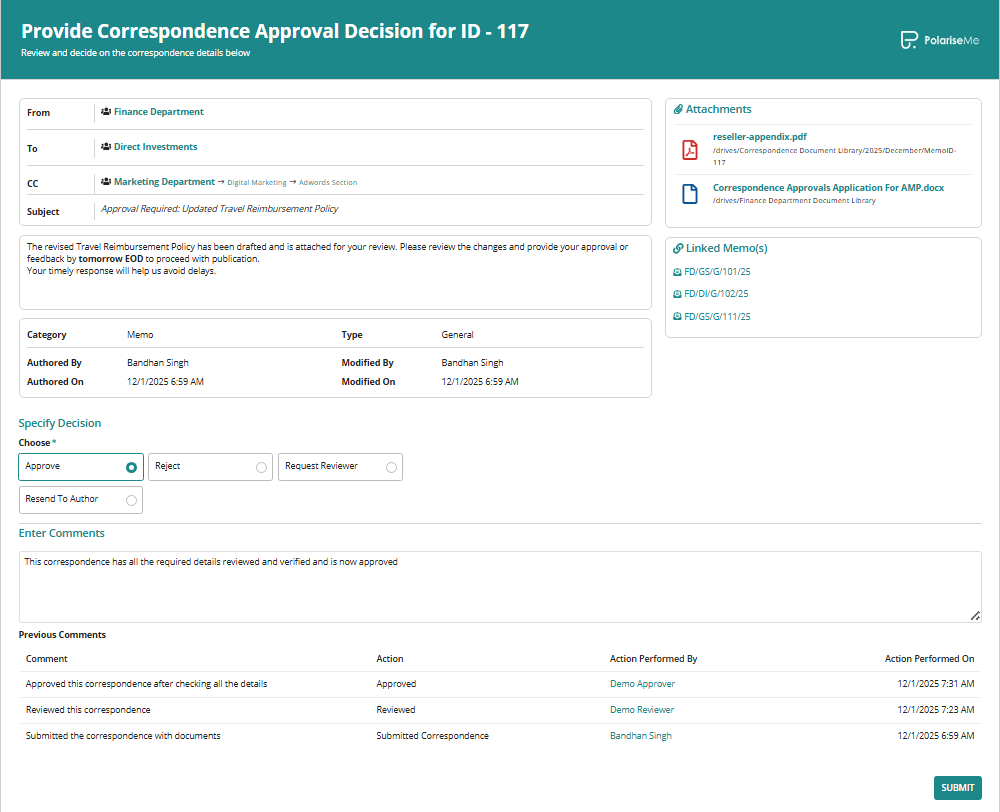Click the comments box resize handle
This screenshot has width=1000, height=812.
click(x=975, y=616)
